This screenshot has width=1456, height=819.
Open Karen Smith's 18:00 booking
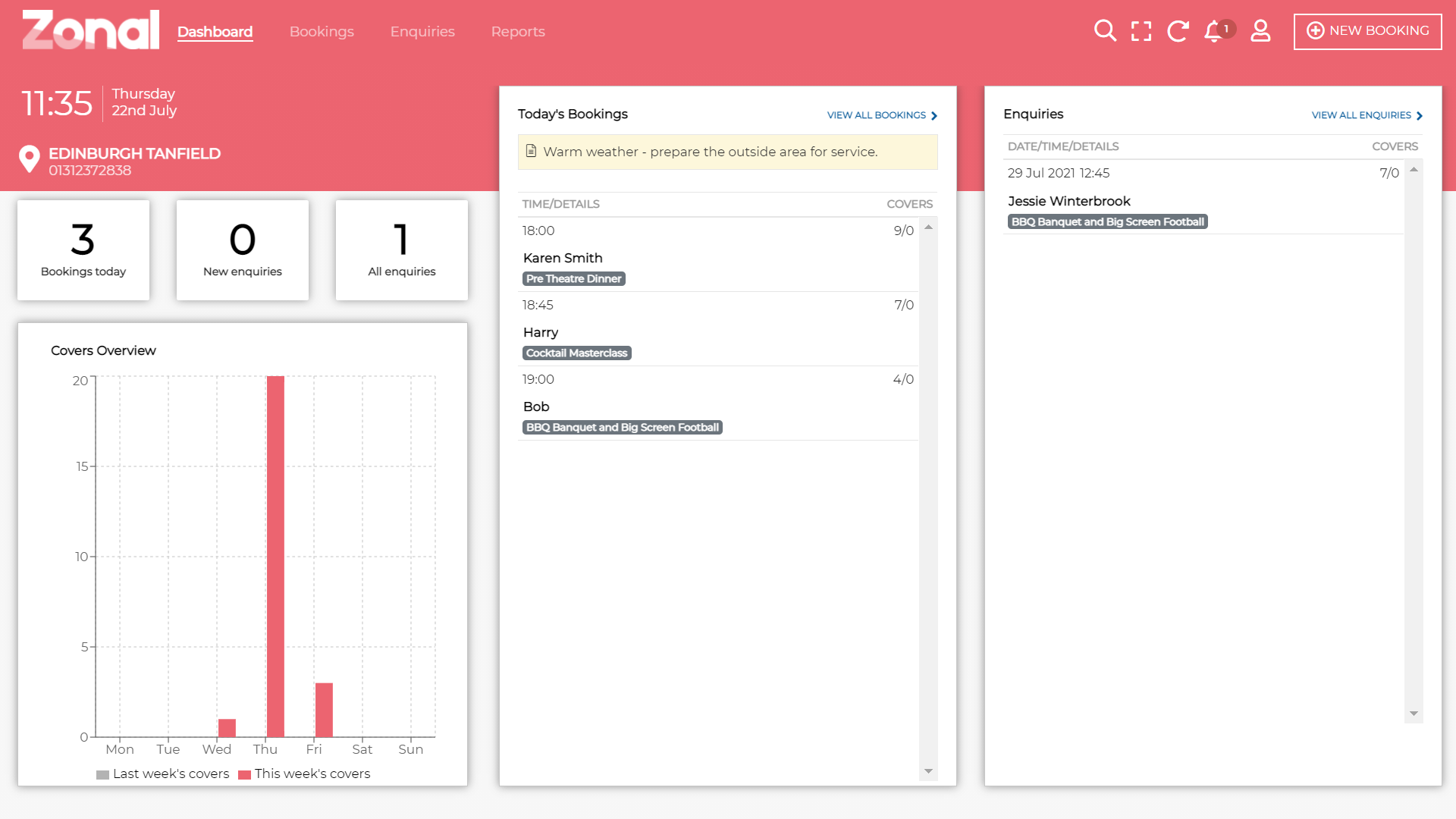[x=563, y=258]
